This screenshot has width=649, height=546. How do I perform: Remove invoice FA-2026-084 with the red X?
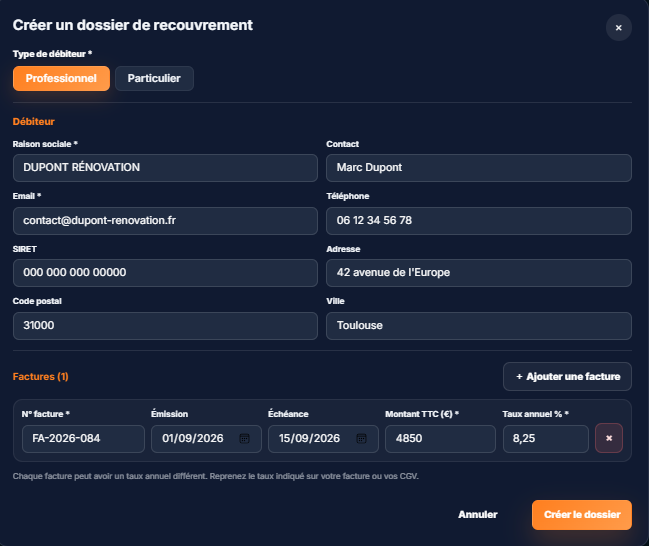coord(609,438)
